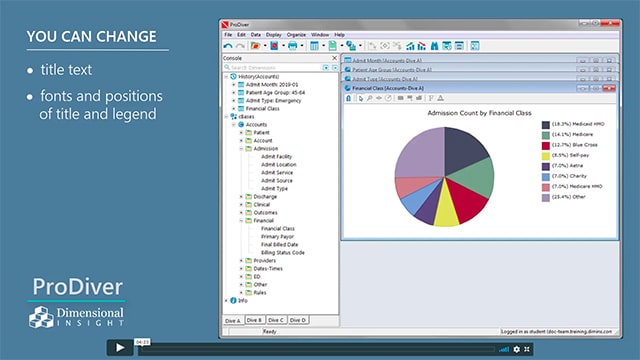Click the grayed Redo arrow icon

(x=240, y=46)
